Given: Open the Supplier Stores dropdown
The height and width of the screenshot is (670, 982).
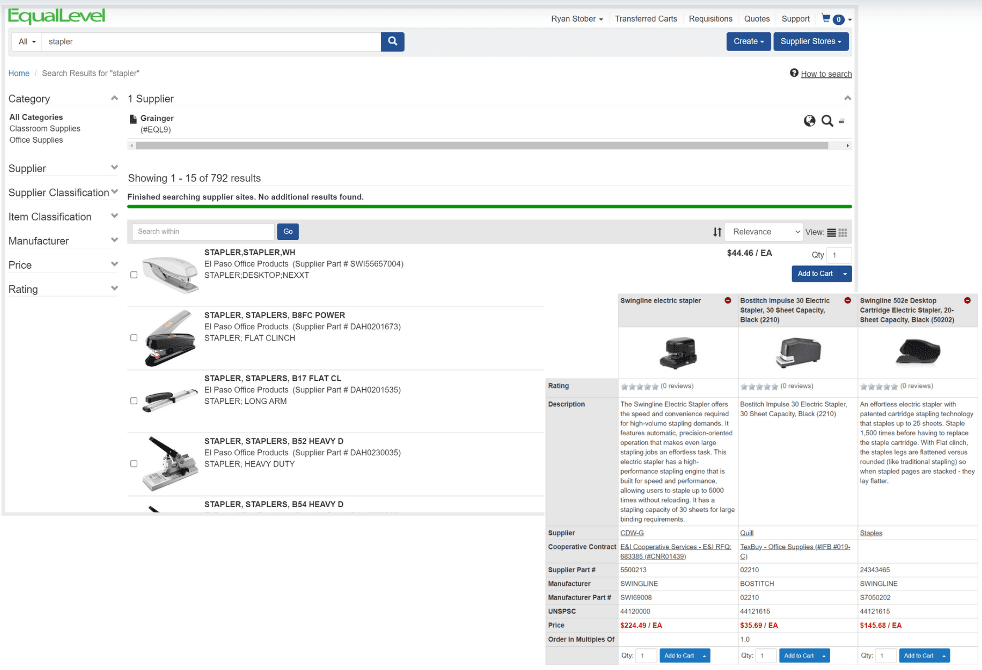Looking at the screenshot, I should point(812,41).
